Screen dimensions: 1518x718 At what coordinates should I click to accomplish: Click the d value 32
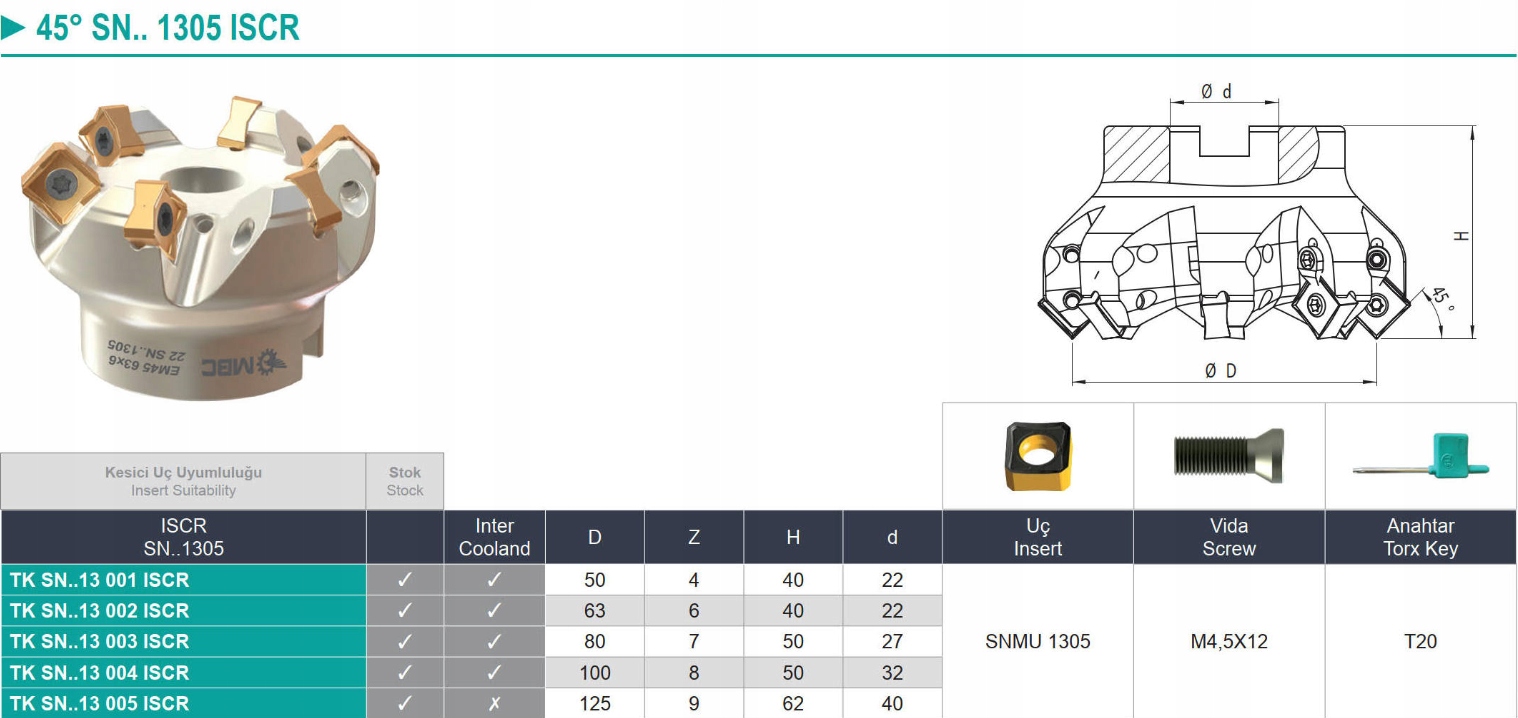pos(892,673)
